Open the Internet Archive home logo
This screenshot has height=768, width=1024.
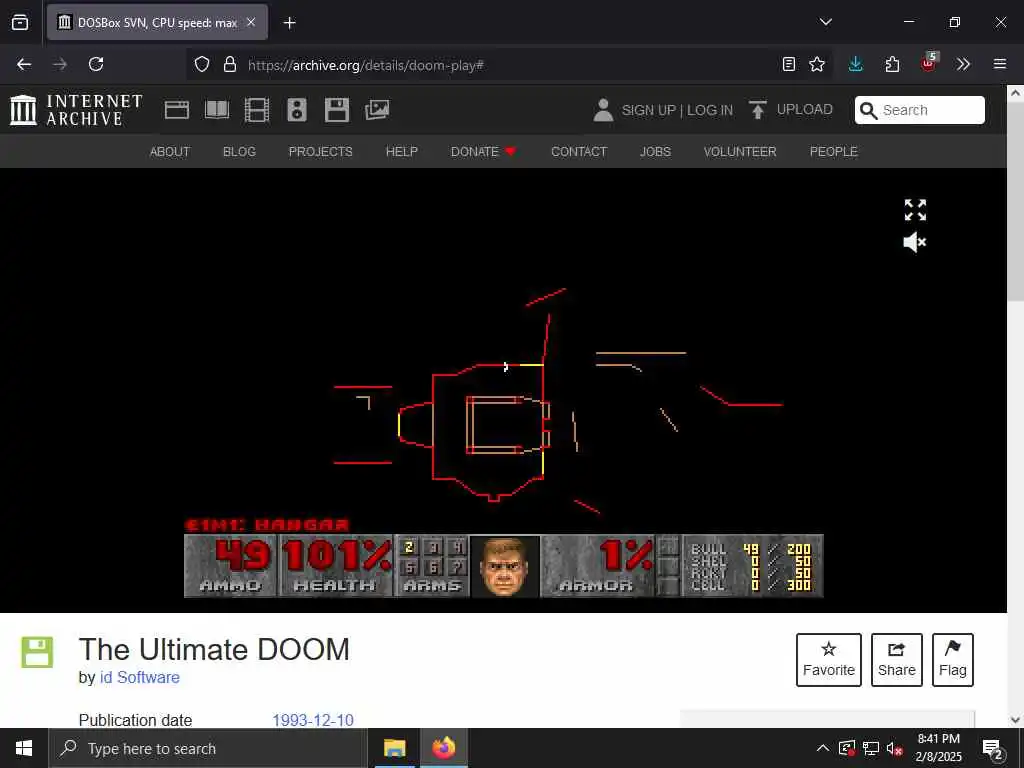[x=76, y=110]
